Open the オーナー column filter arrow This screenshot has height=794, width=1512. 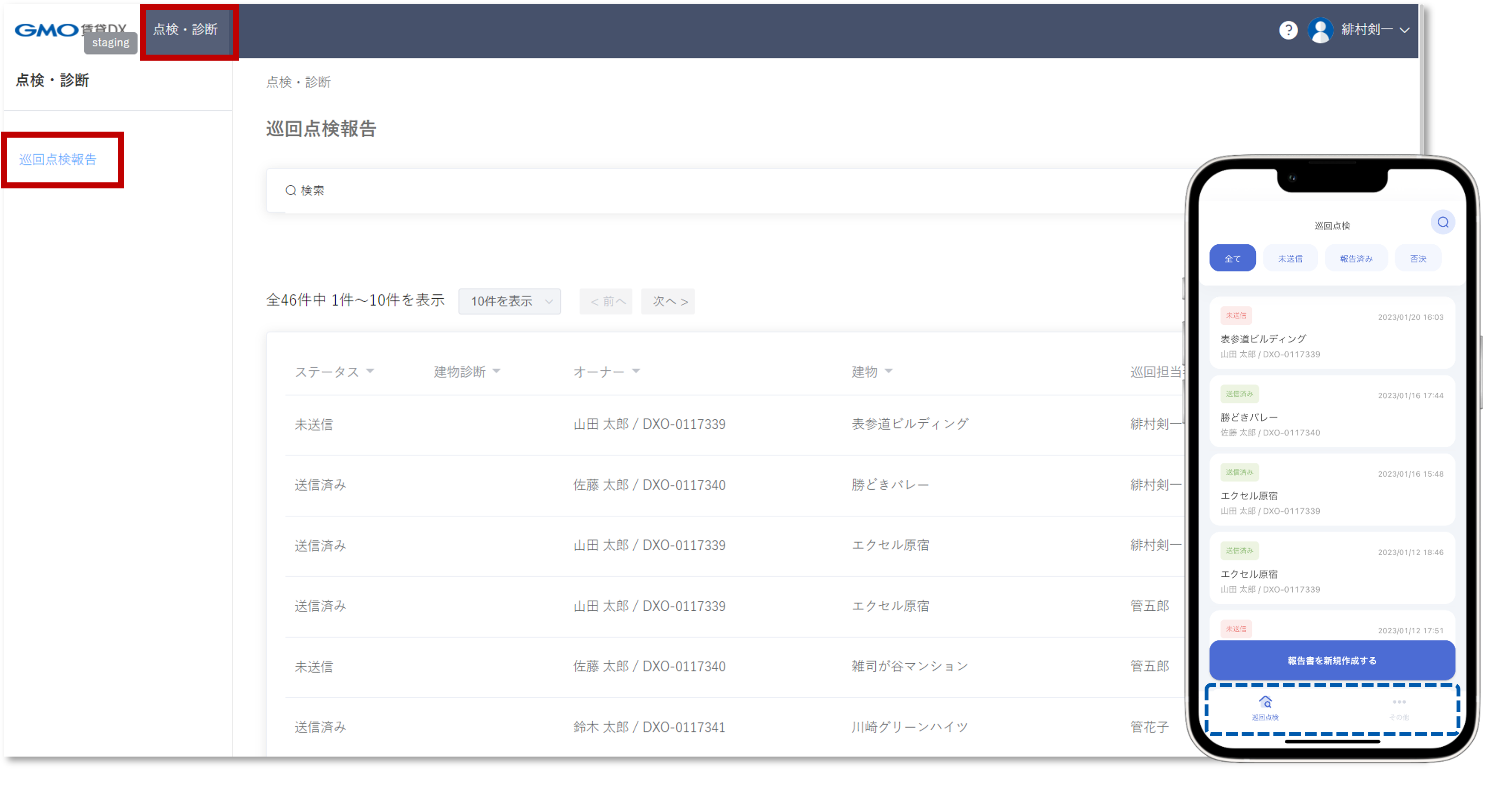point(636,371)
